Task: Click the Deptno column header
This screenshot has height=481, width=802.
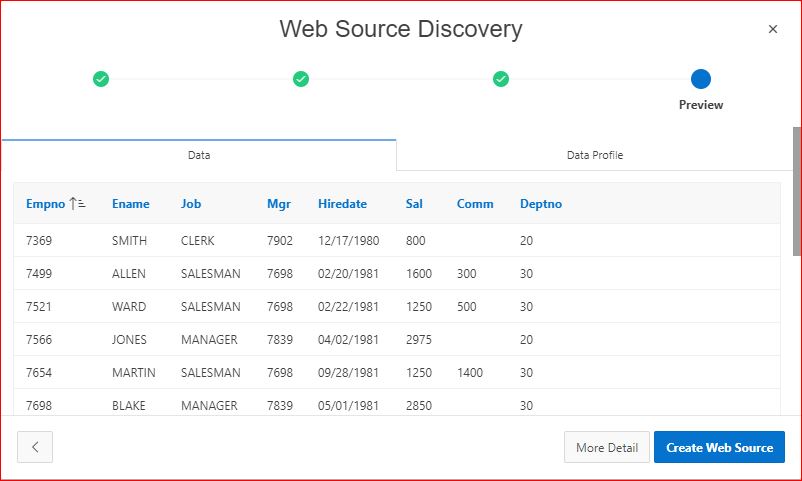Action: [x=541, y=204]
